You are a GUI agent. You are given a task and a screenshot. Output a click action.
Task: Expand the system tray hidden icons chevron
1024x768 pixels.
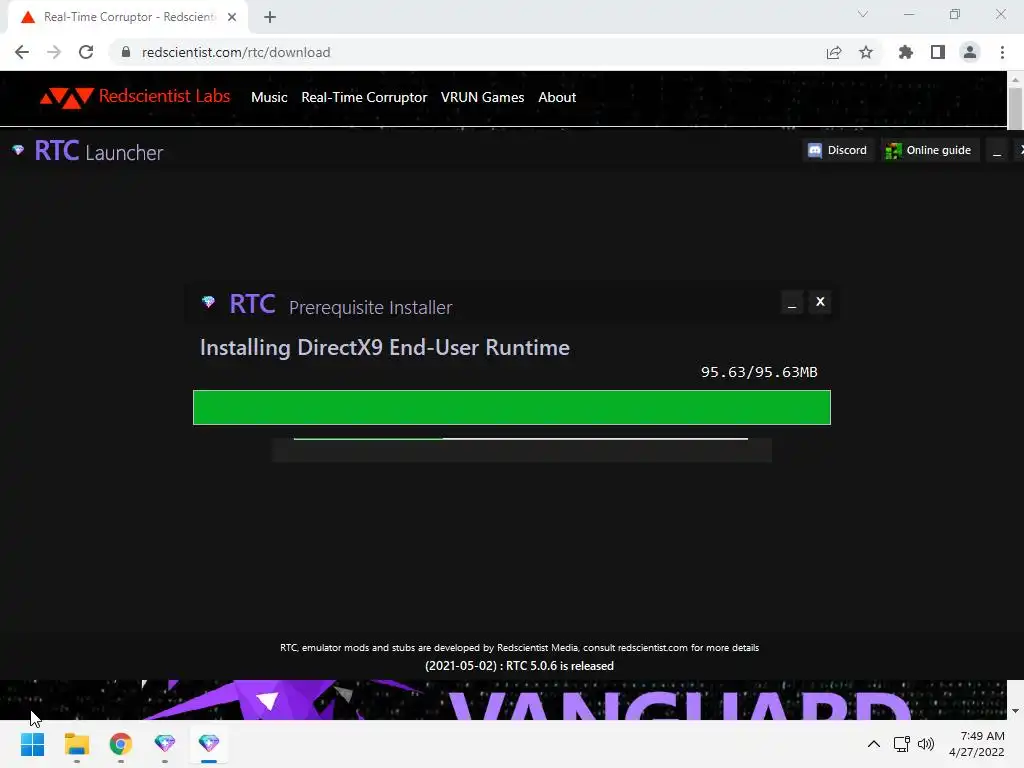tap(874, 744)
